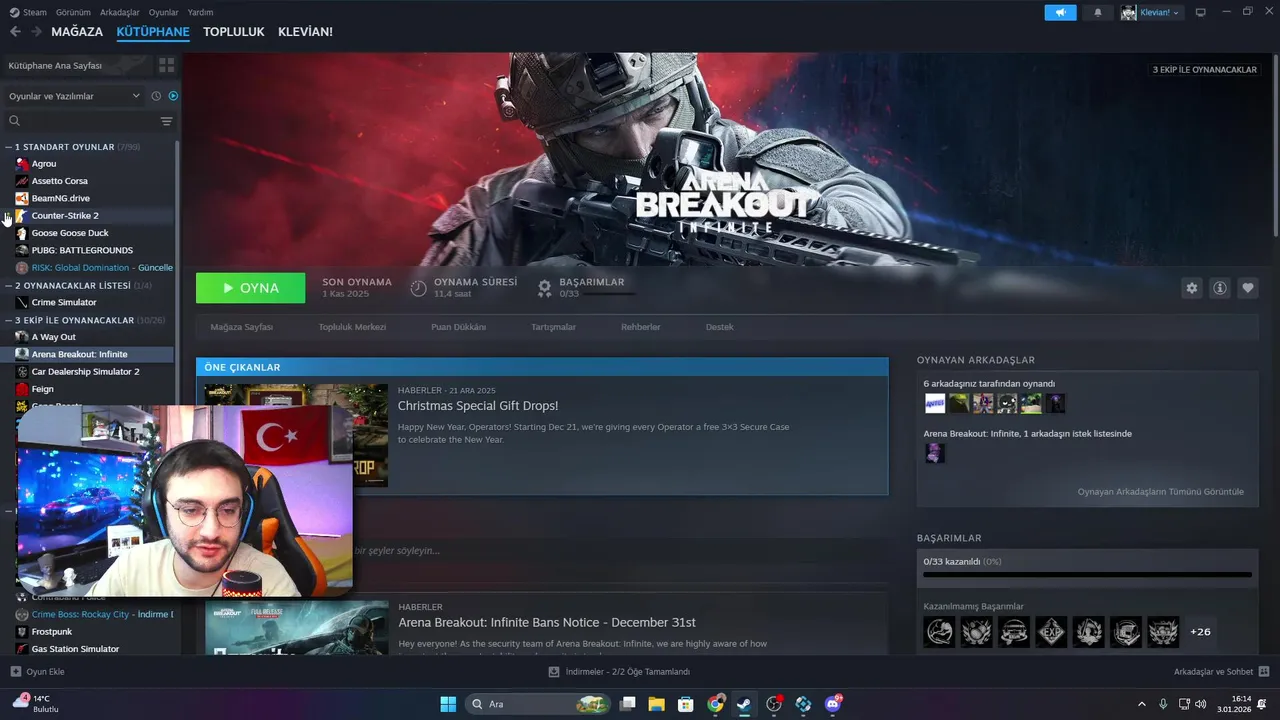Sort library by recent activity clock icon
1280x720 pixels.
pos(156,96)
